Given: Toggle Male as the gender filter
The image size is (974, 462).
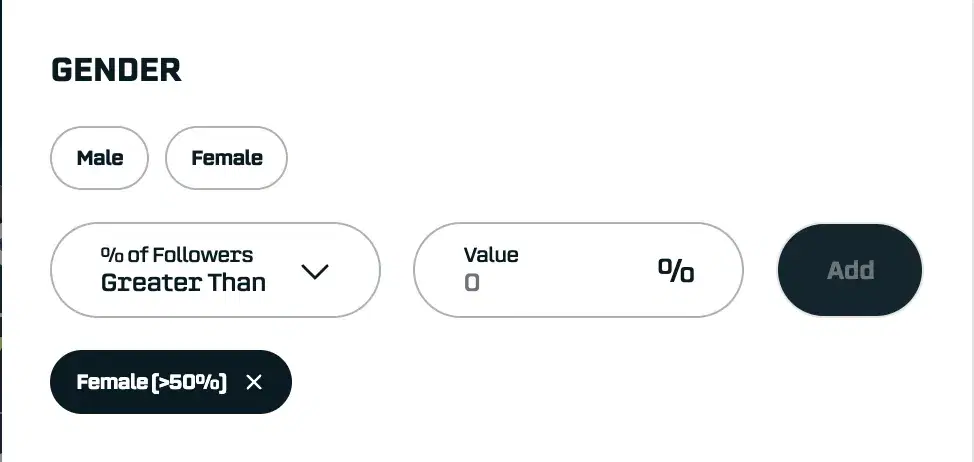Looking at the screenshot, I should (x=99, y=158).
